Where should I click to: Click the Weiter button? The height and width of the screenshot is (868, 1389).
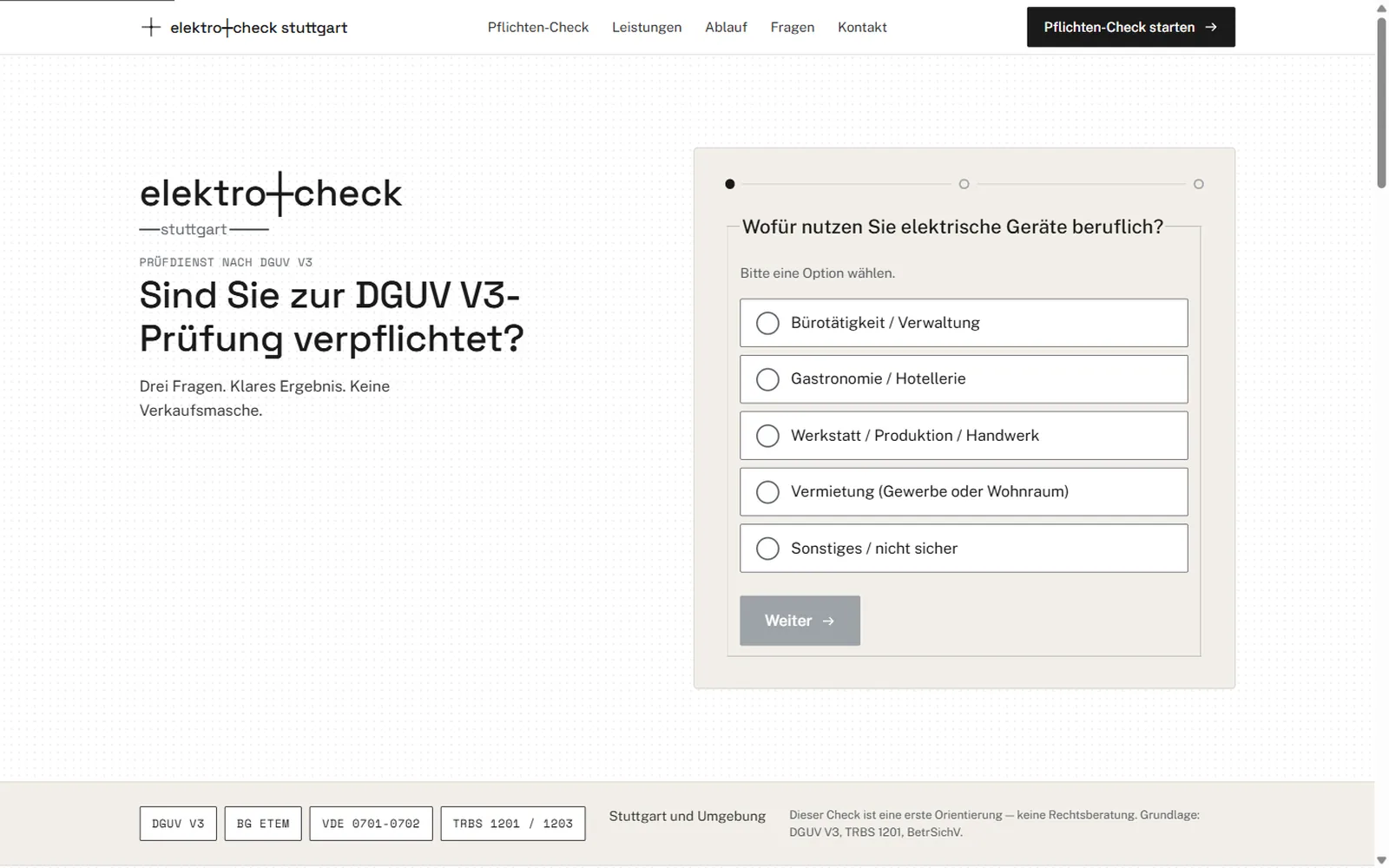(800, 621)
